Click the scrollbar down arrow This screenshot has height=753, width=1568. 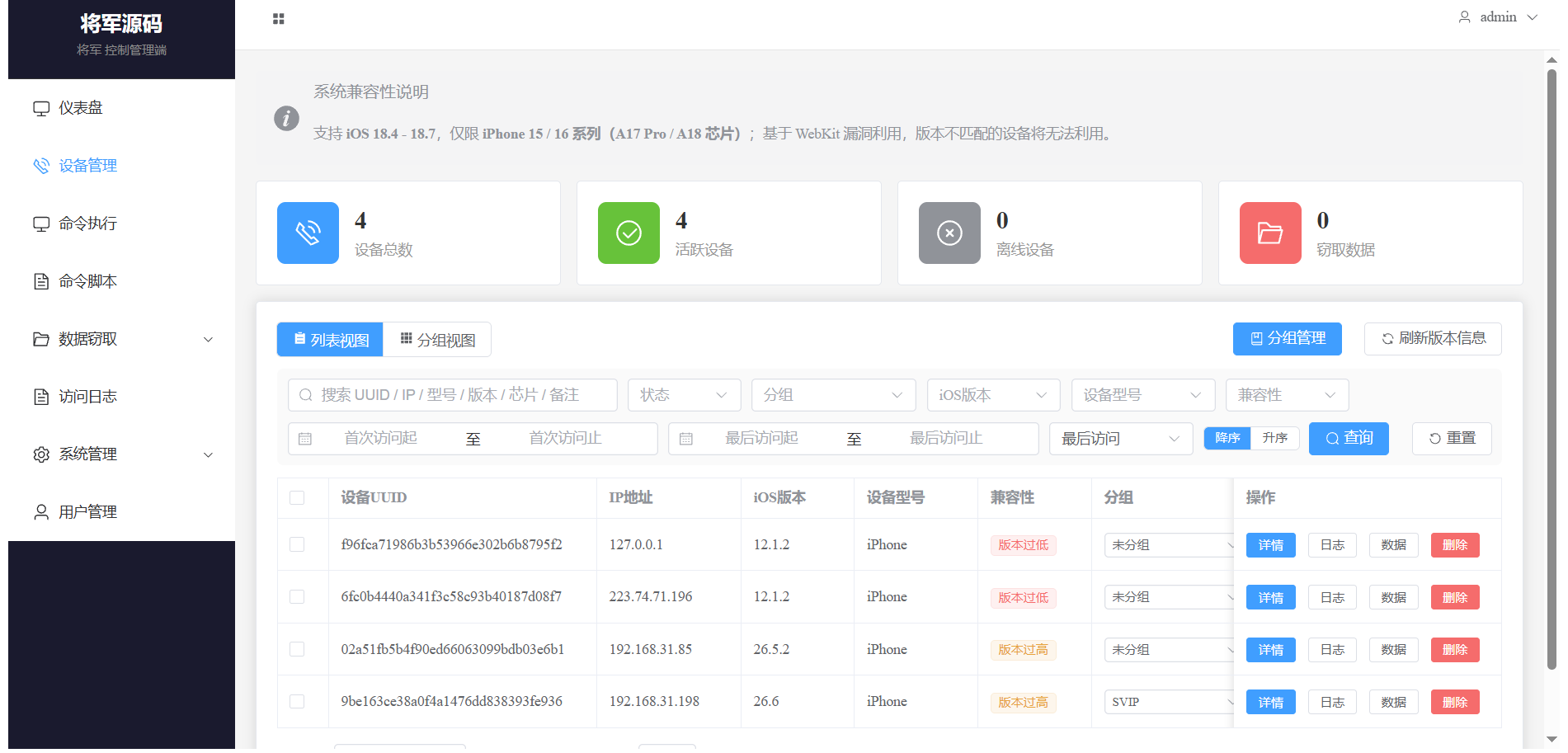click(1552, 739)
